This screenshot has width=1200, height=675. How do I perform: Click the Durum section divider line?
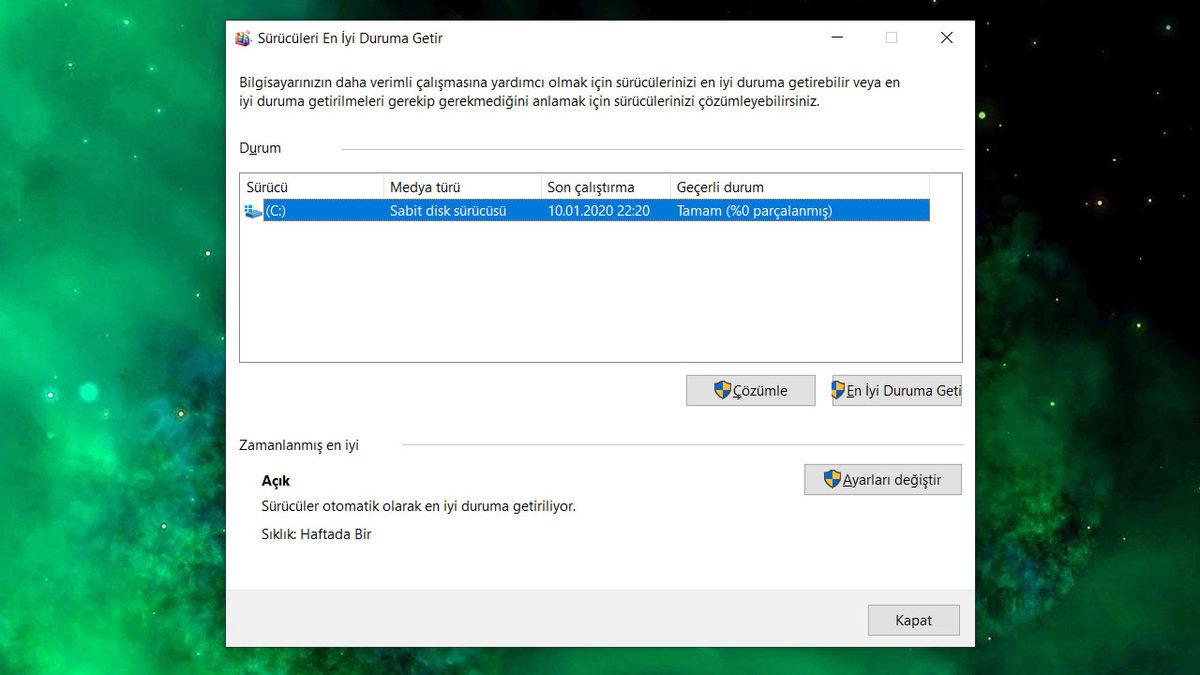[x=650, y=148]
